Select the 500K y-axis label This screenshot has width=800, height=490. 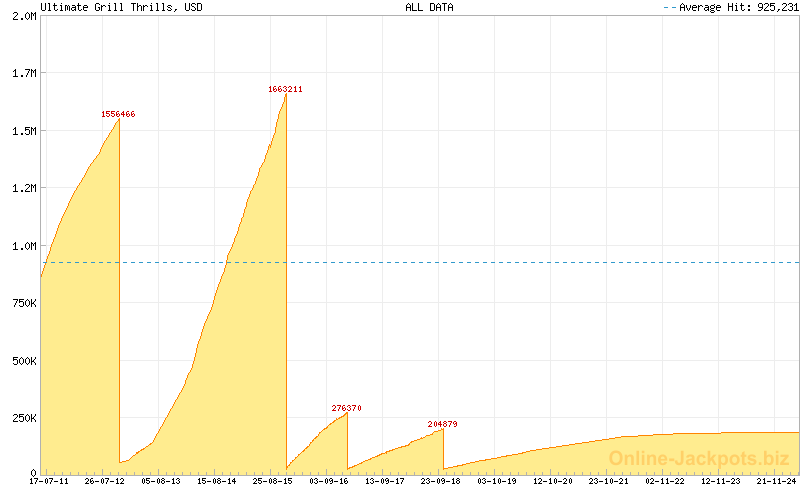tap(23, 360)
